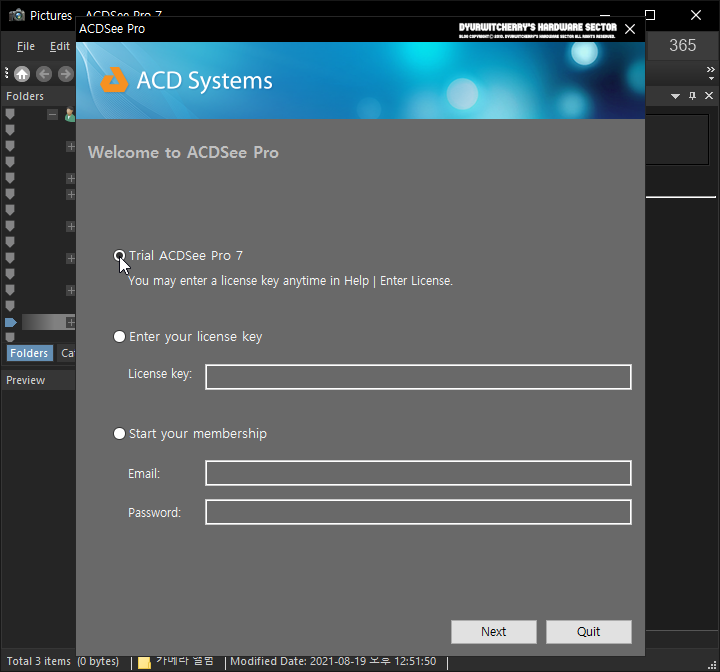This screenshot has width=720, height=672.
Task: Maximize the ACDSee main window
Action: click(x=650, y=15)
